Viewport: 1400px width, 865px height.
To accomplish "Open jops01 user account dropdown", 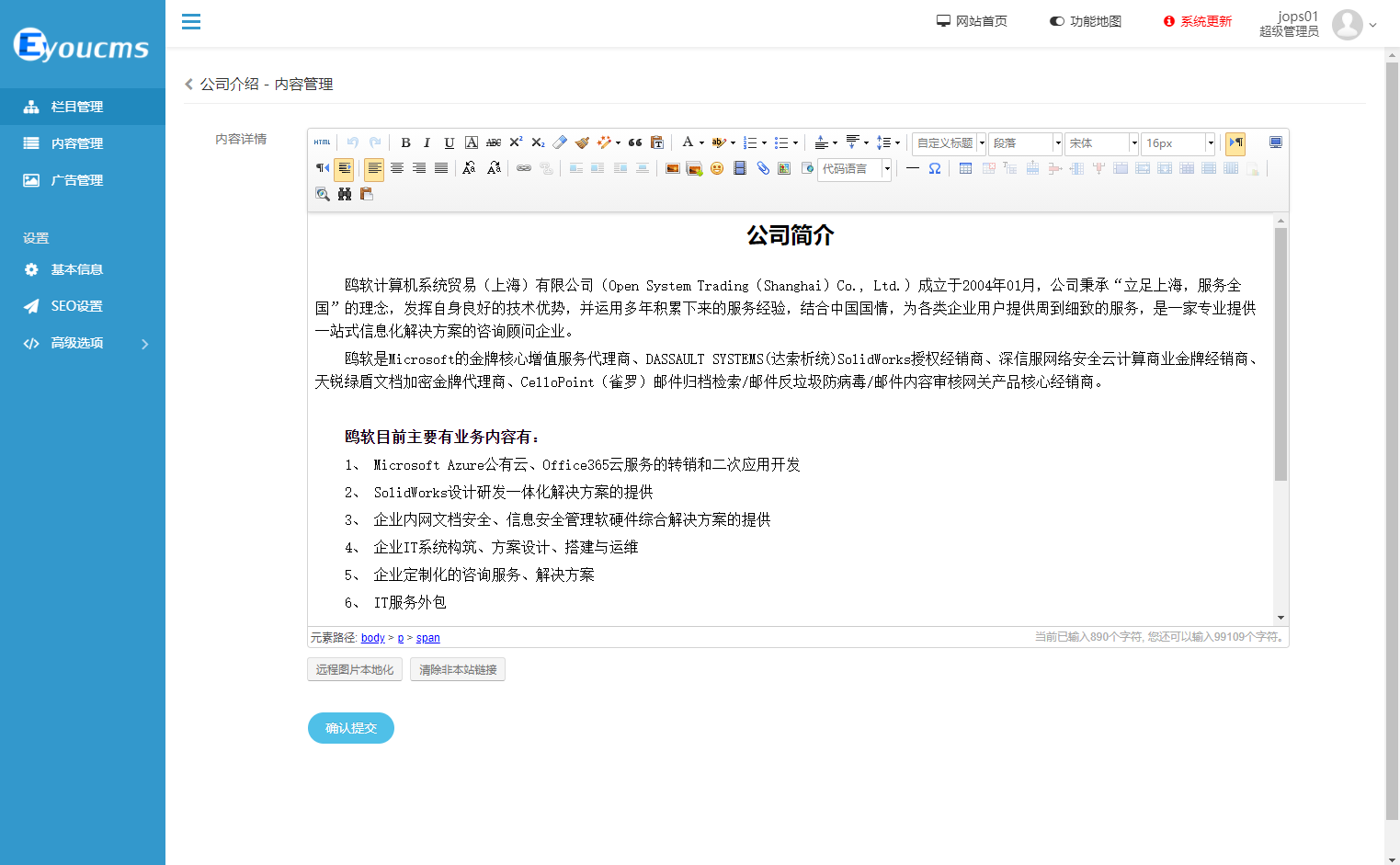I will pos(1318,24).
